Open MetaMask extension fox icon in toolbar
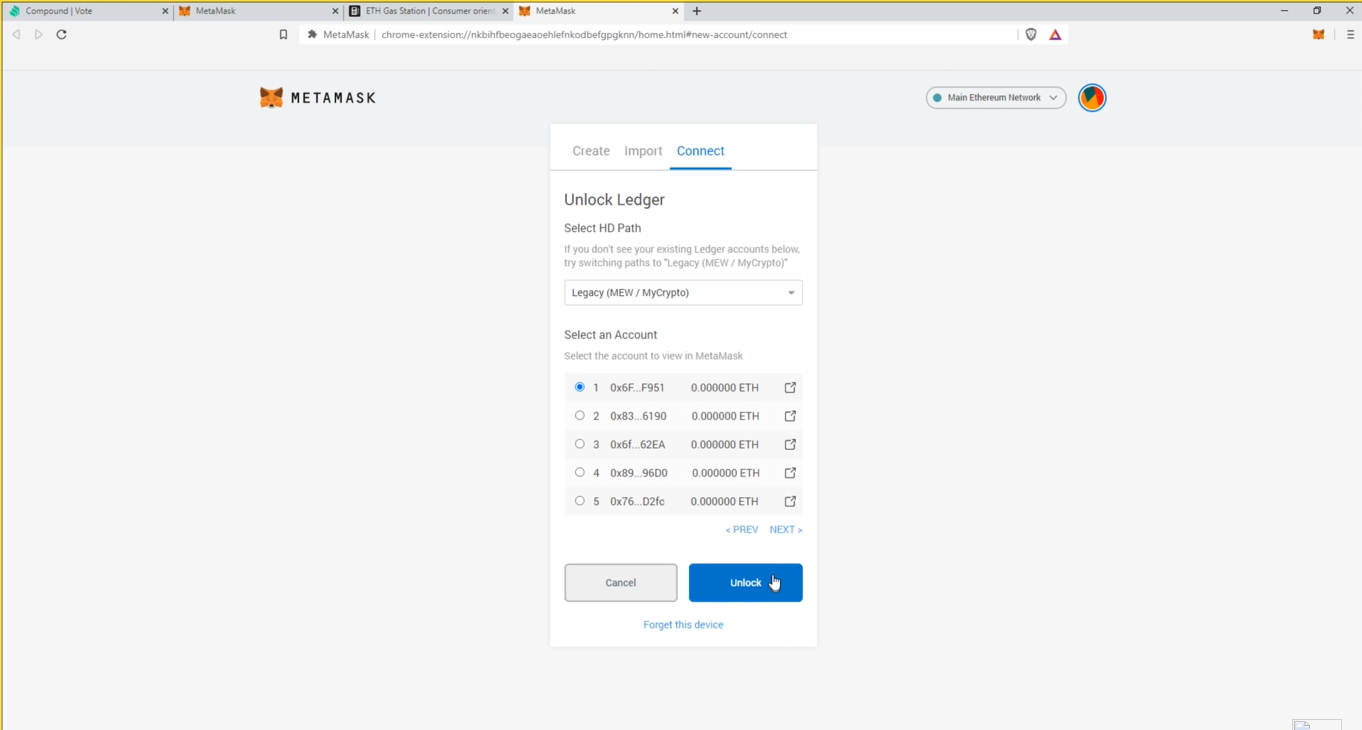This screenshot has width=1362, height=730. click(1318, 34)
